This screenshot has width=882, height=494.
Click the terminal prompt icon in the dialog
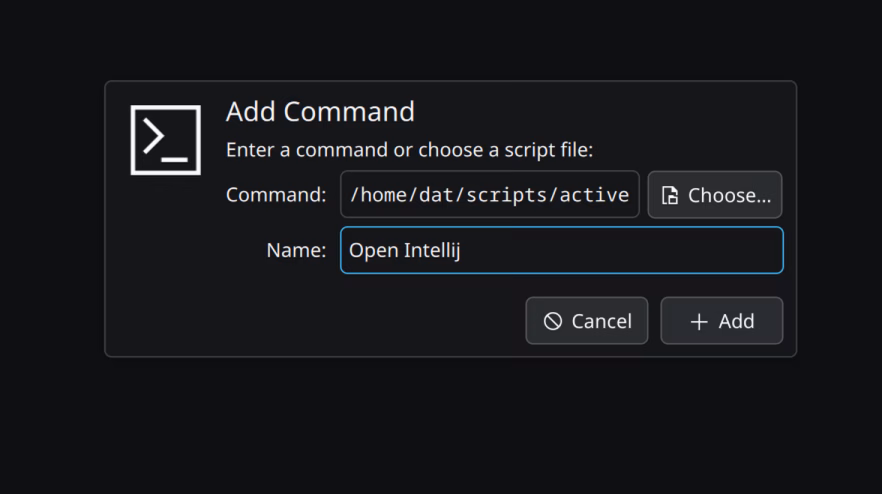(x=165, y=139)
